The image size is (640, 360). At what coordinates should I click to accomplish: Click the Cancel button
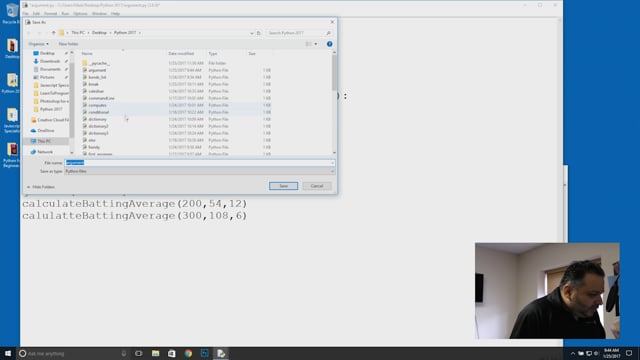coord(317,186)
